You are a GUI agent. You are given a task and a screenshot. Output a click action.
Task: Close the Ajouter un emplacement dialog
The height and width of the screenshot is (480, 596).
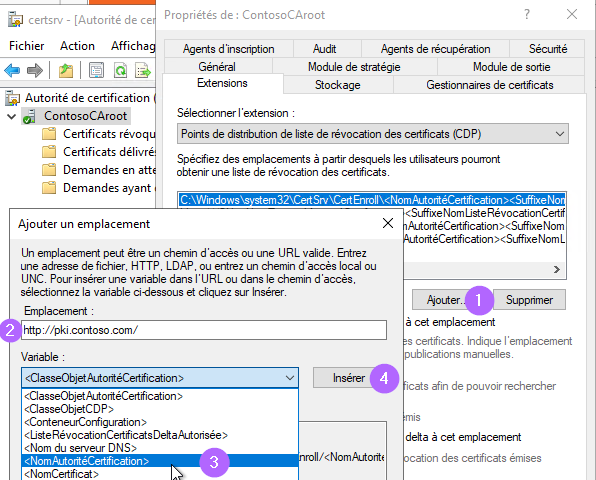click(388, 223)
